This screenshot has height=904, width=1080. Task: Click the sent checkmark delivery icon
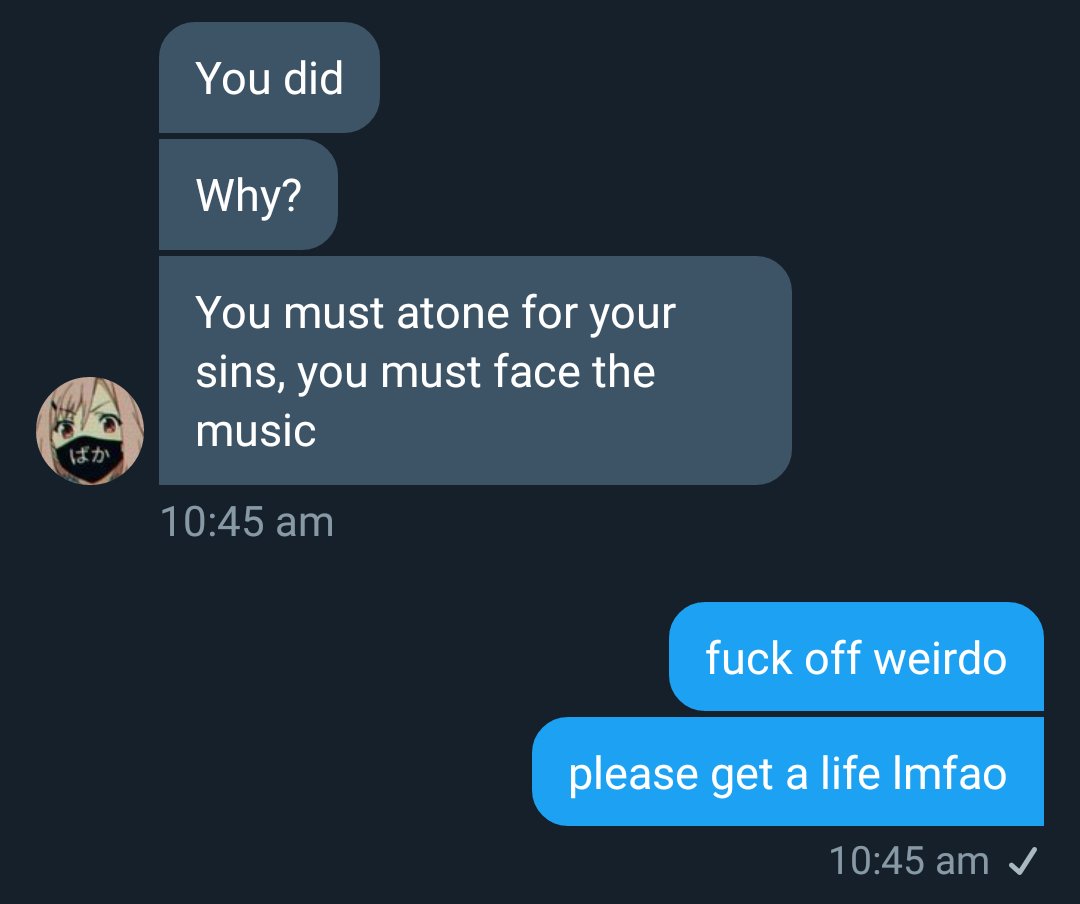pos(1024,860)
